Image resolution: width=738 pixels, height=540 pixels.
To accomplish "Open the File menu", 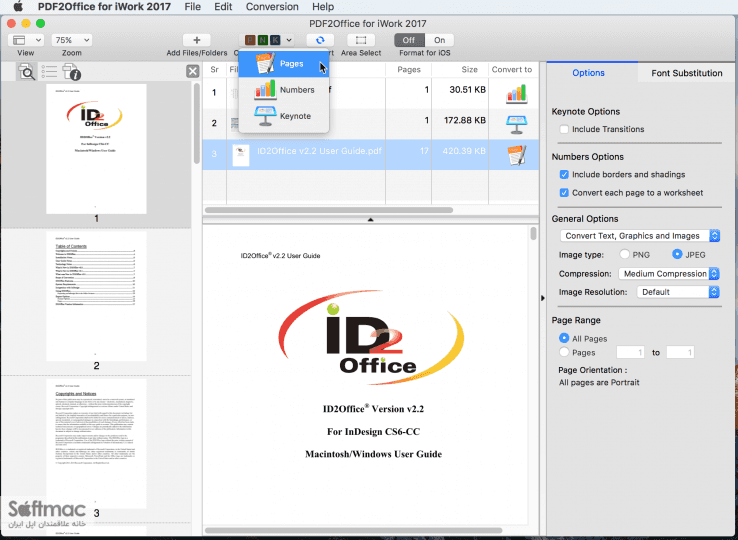I will (193, 7).
